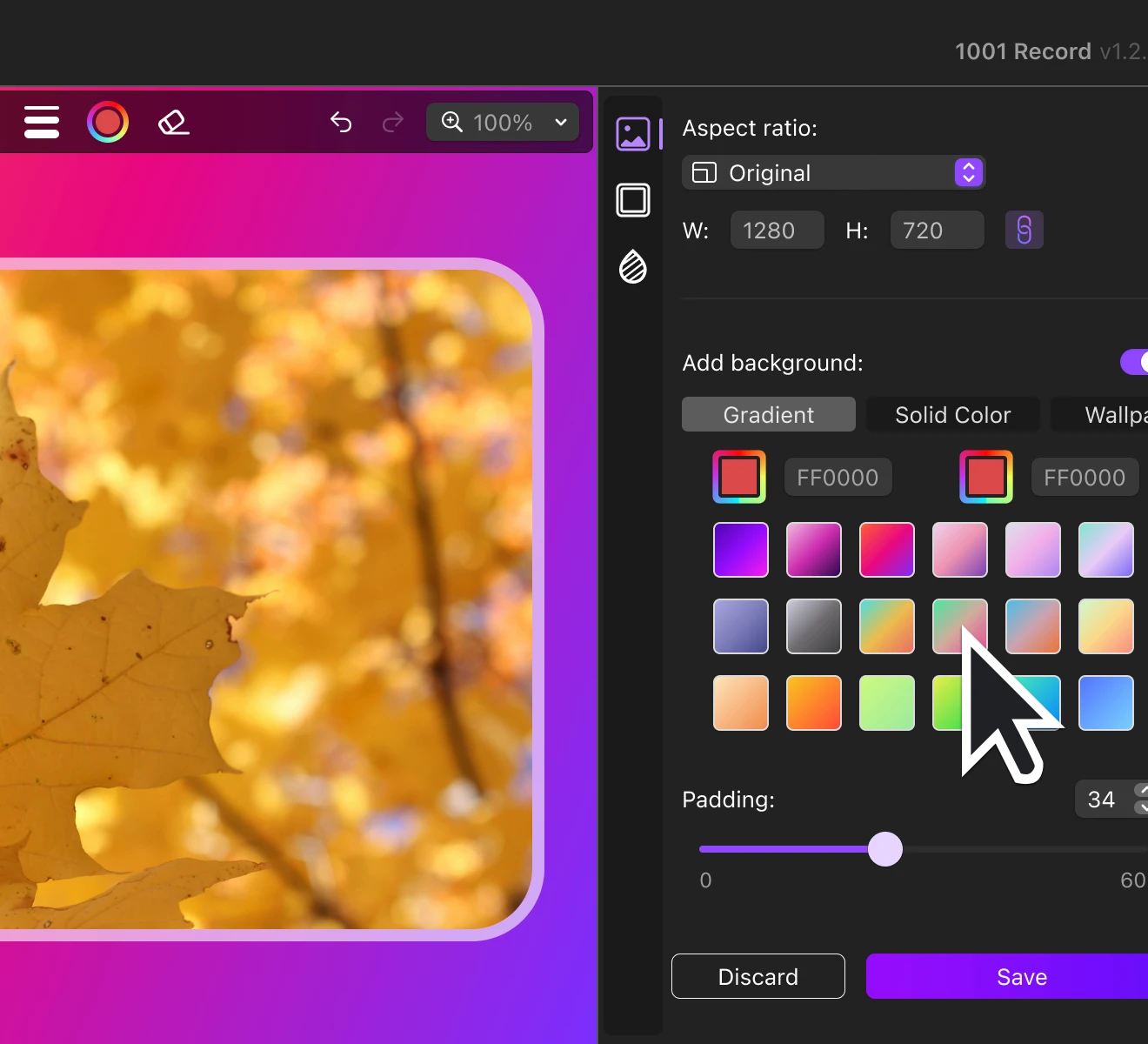Click the first FF0000 color field
Viewport: 1148px width, 1044px height.
[x=837, y=477]
